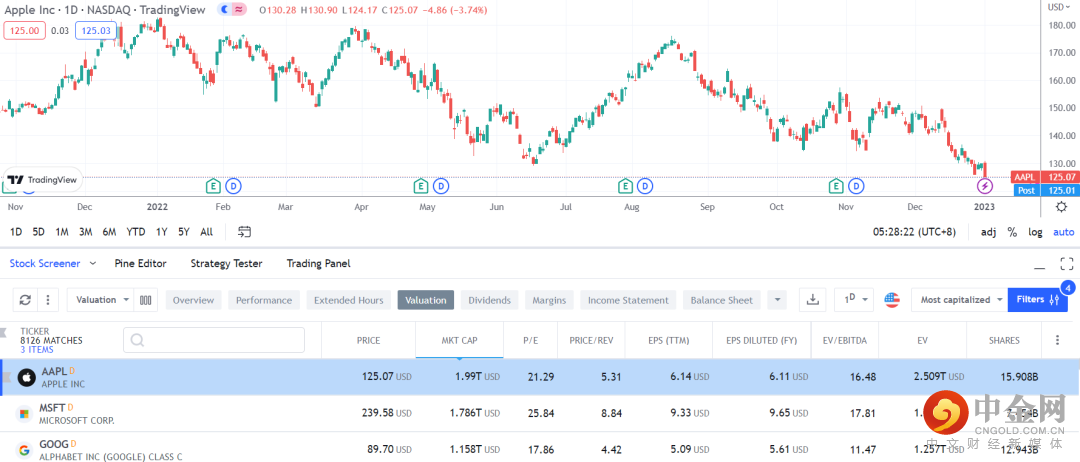Screen dimensions: 1080x462
Task: Open the screener three-dot options menu
Action: point(1058,340)
